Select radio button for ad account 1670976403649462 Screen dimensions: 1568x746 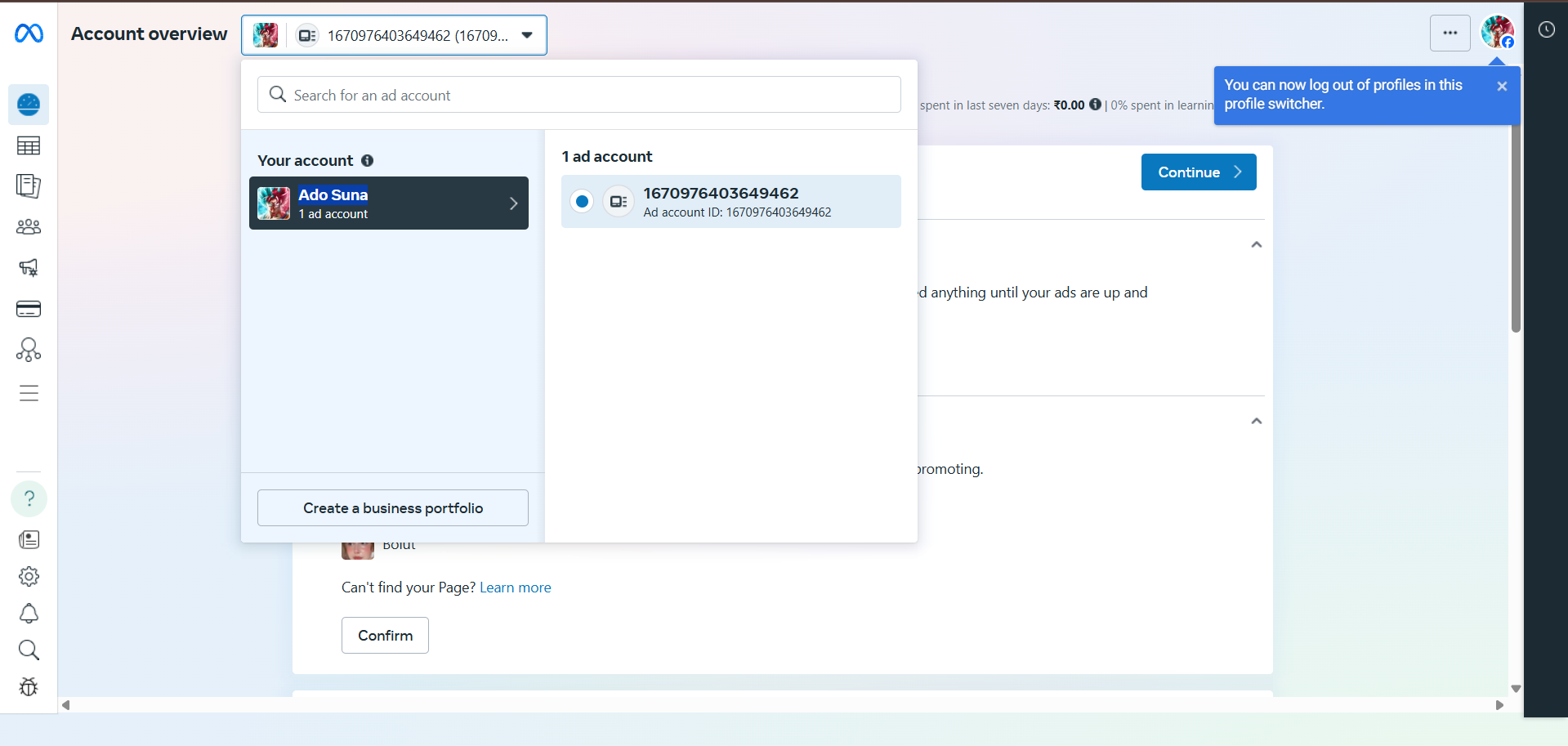click(582, 201)
